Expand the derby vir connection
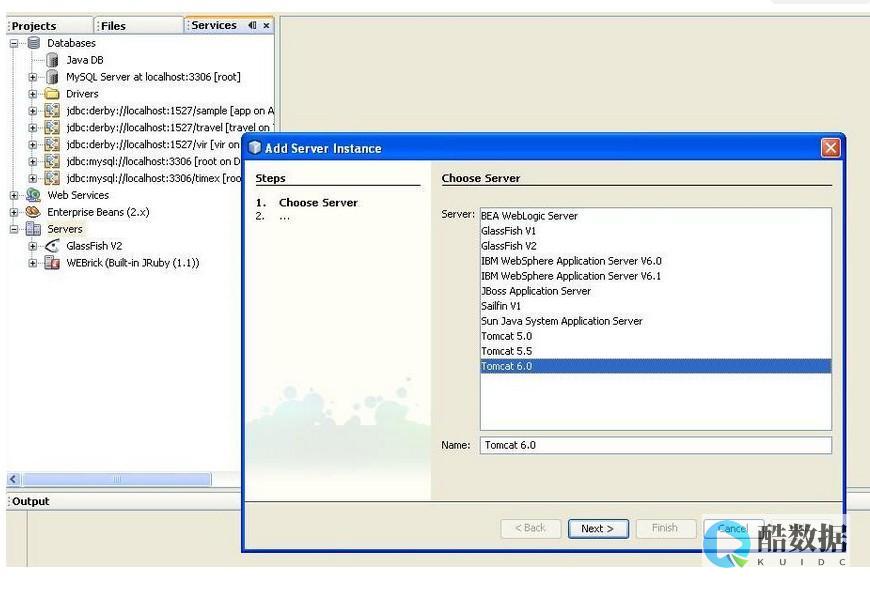Viewport: 870px width, 590px height. pyautogui.click(x=33, y=145)
